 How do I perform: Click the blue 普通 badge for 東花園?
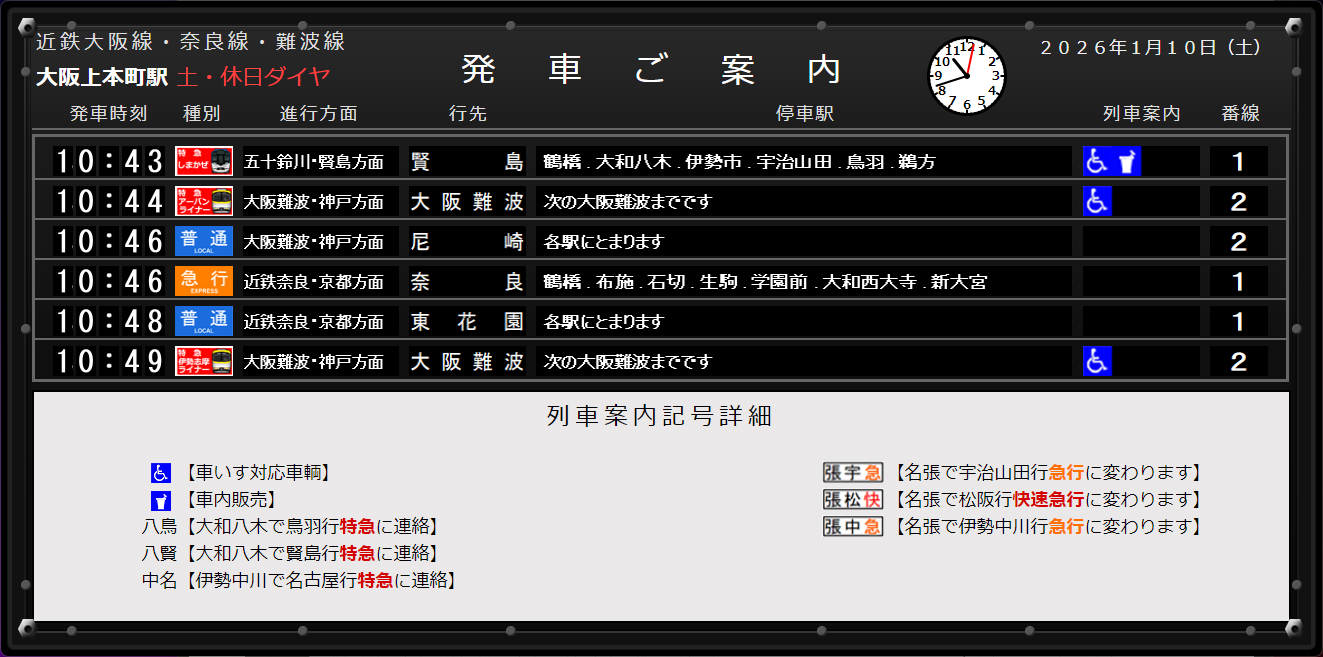[204, 321]
